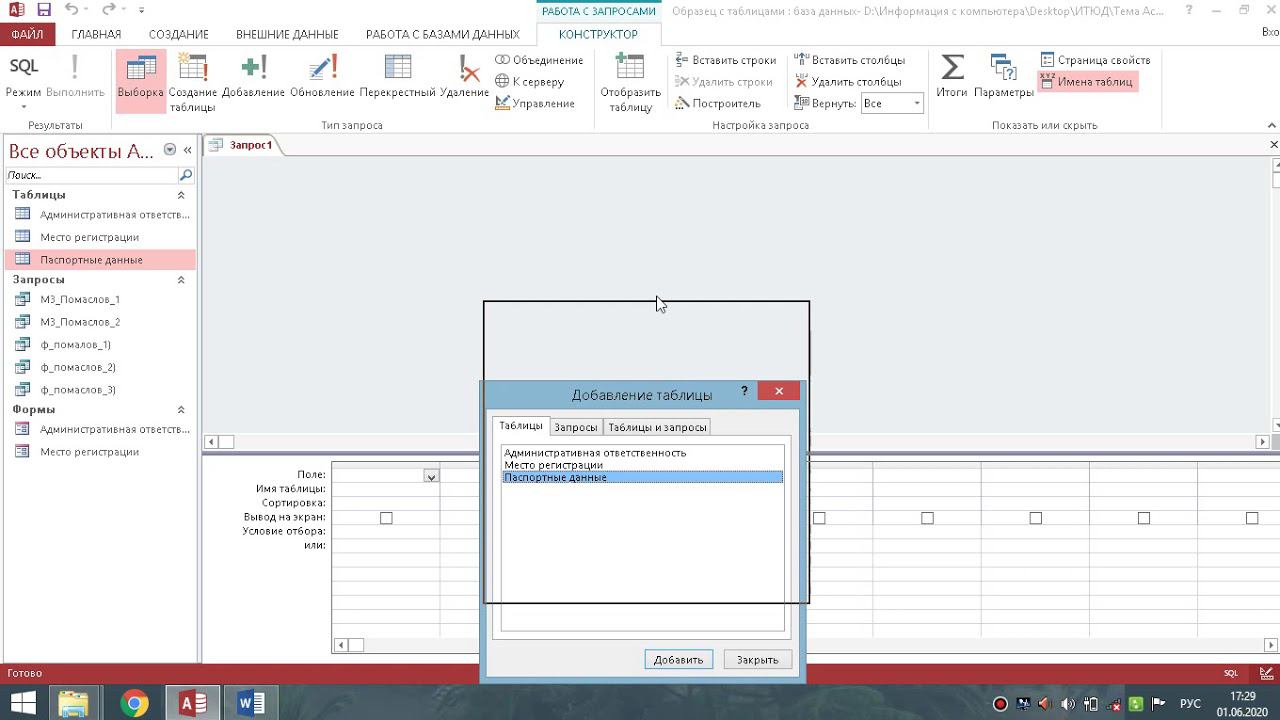Collapse the Запросы group
This screenshot has width=1280, height=720.
pyautogui.click(x=181, y=280)
